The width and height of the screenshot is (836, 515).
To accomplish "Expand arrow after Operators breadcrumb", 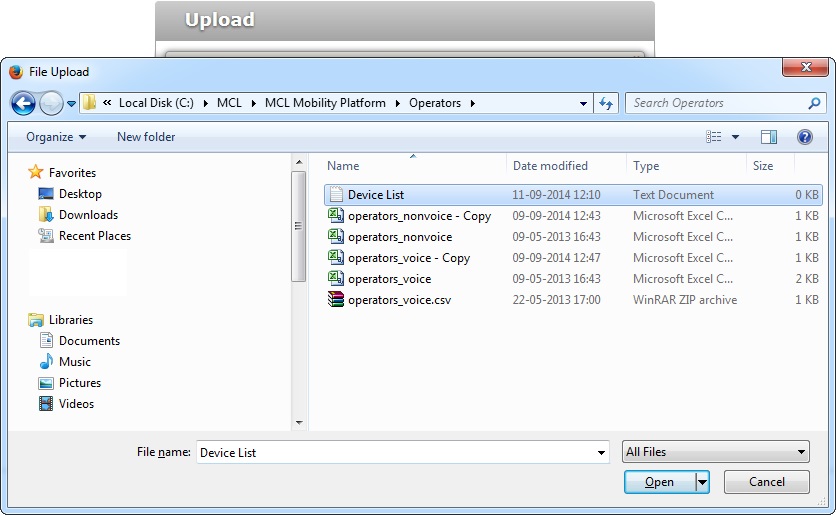I will pos(473,103).
